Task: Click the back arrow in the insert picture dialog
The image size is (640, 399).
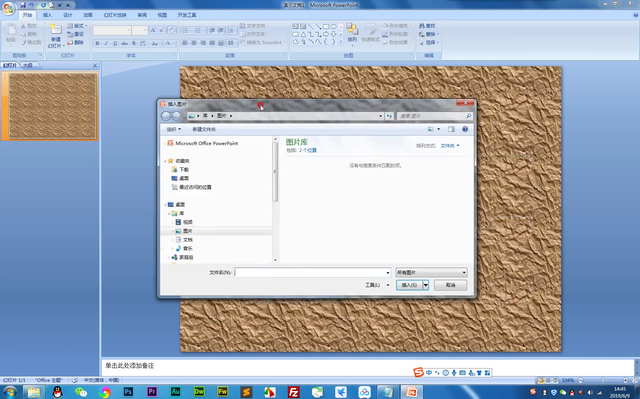Action: click(166, 116)
